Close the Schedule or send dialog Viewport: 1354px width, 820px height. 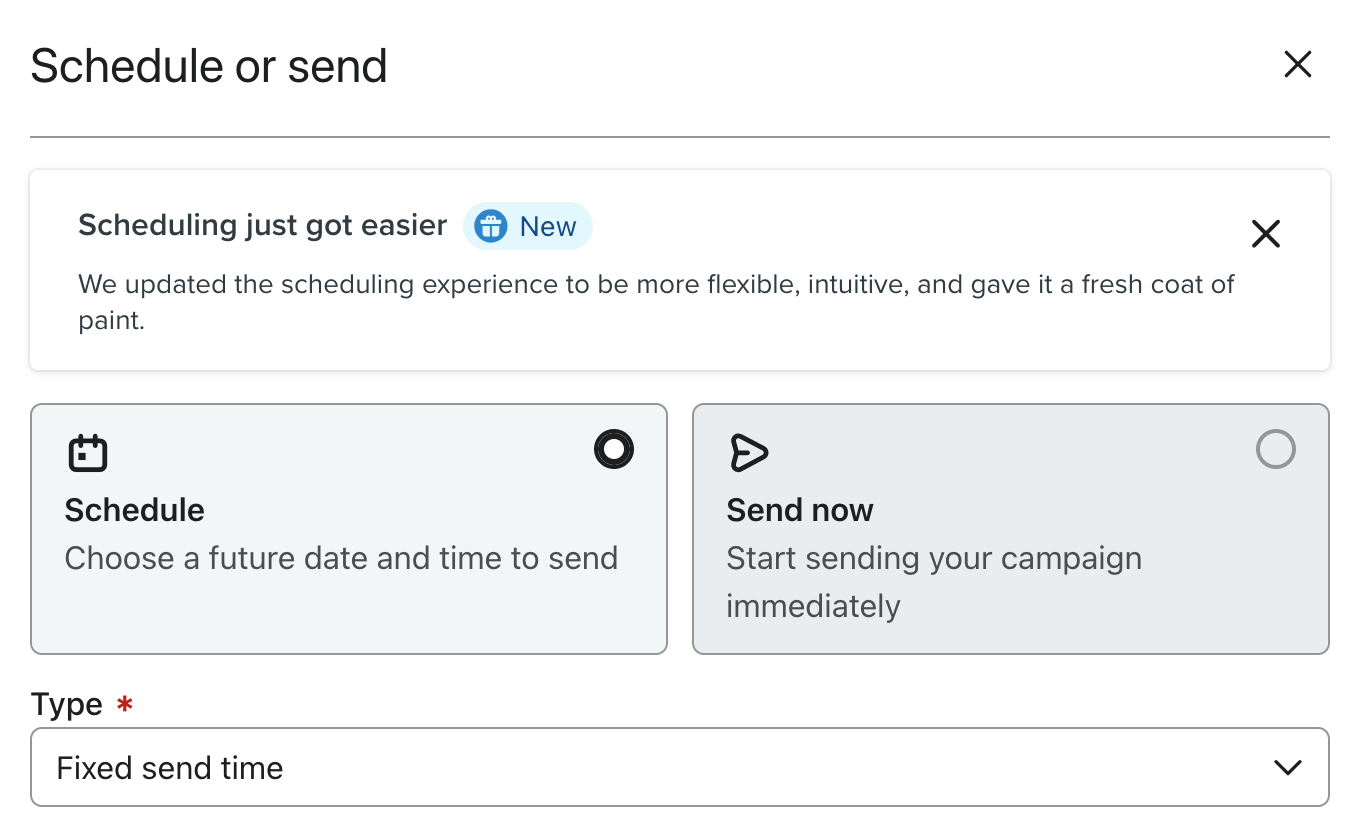pyautogui.click(x=1297, y=65)
